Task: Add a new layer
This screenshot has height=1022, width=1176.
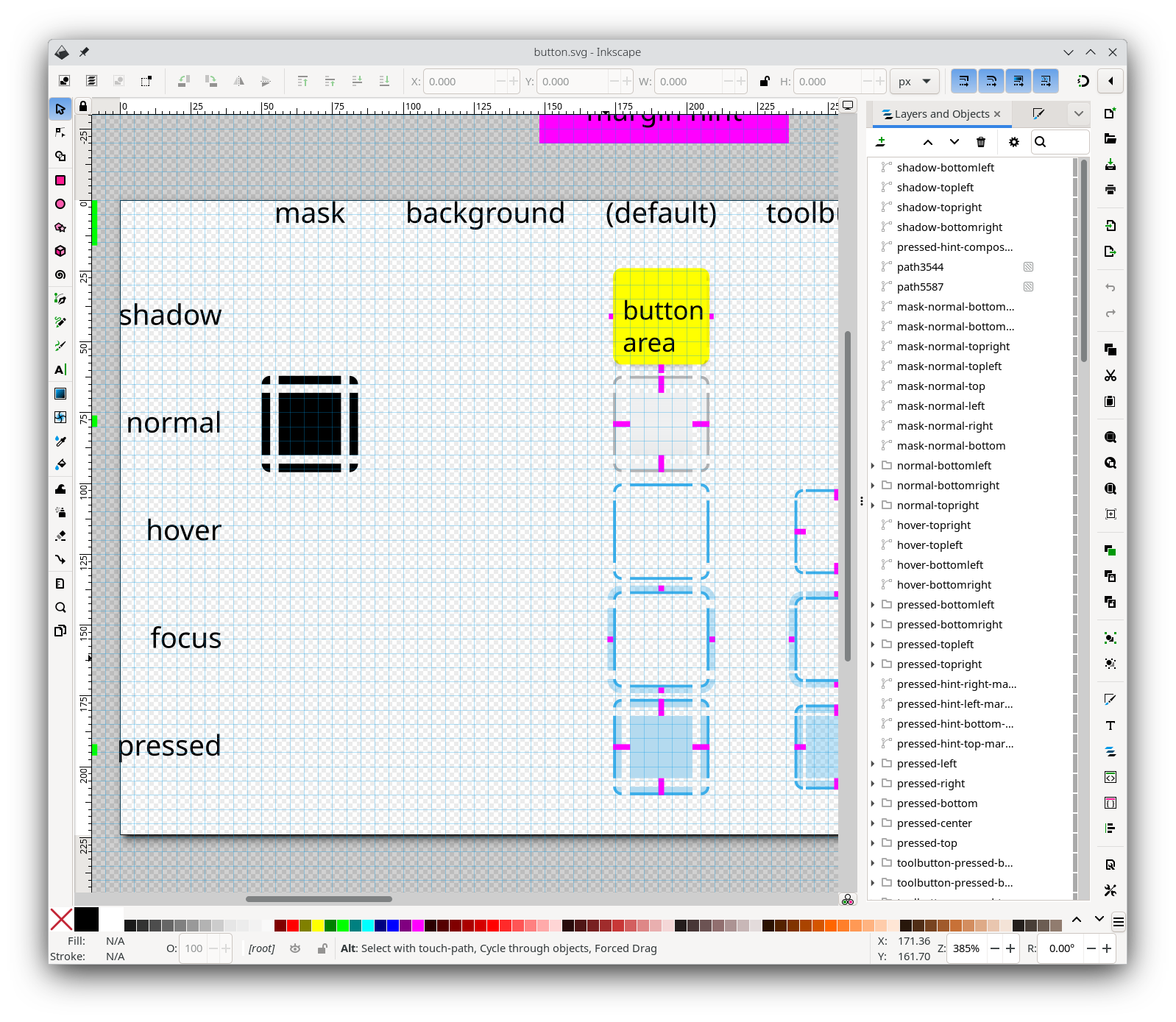Action: pos(881,142)
